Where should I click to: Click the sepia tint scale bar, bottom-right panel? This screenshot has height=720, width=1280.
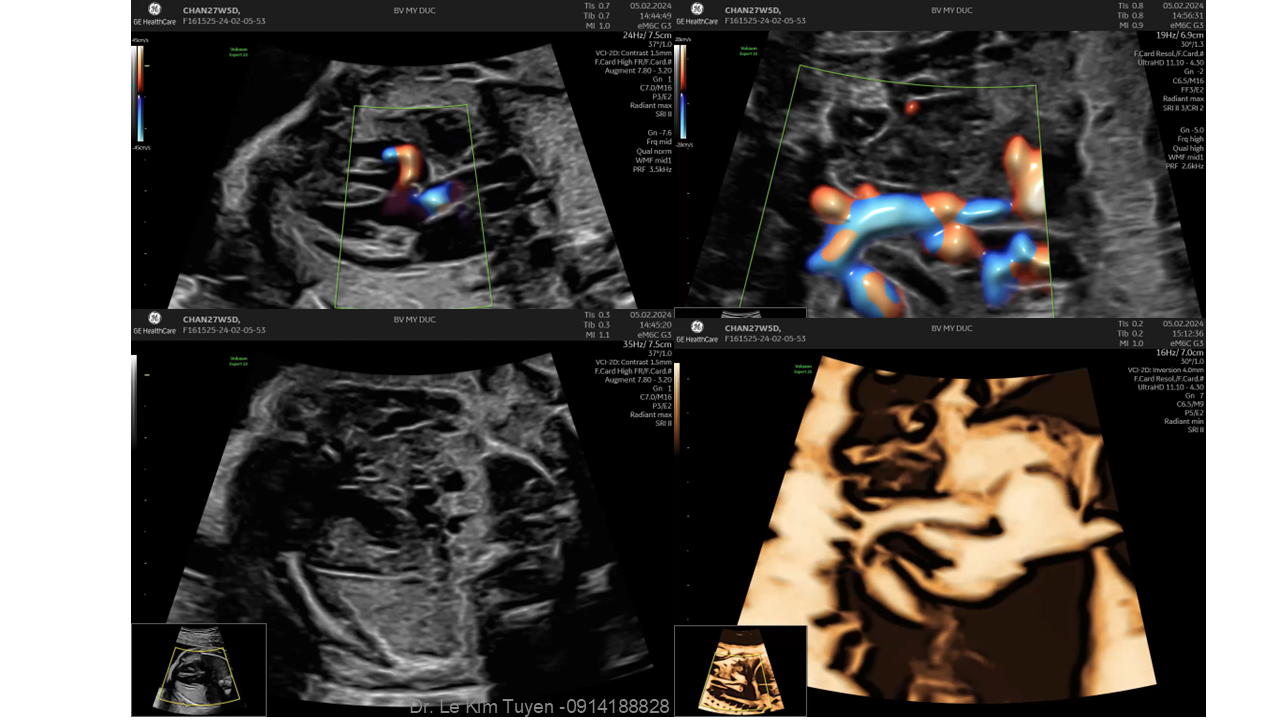(x=678, y=410)
